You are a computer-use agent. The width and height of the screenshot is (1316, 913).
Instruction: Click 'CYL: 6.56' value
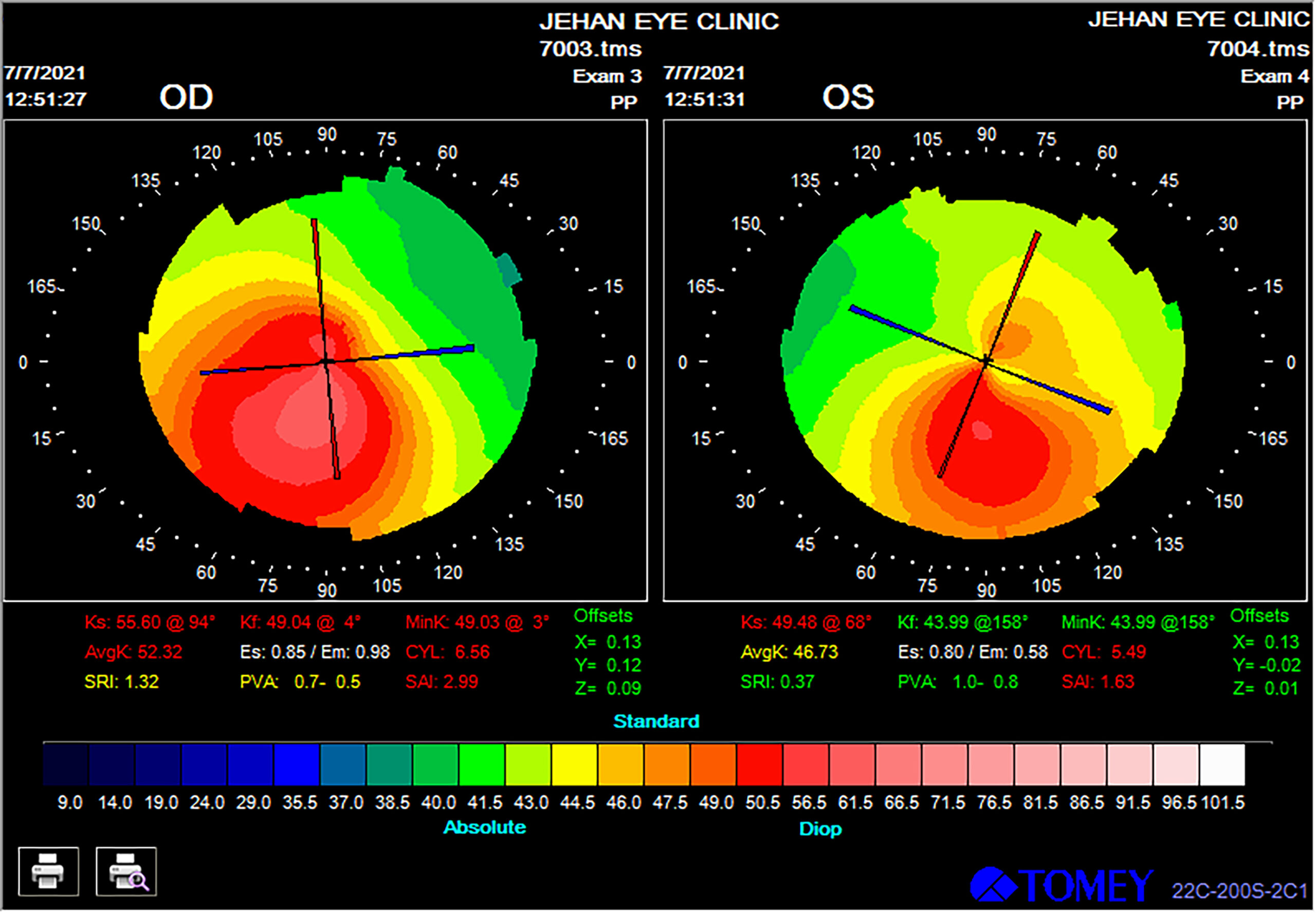448,653
